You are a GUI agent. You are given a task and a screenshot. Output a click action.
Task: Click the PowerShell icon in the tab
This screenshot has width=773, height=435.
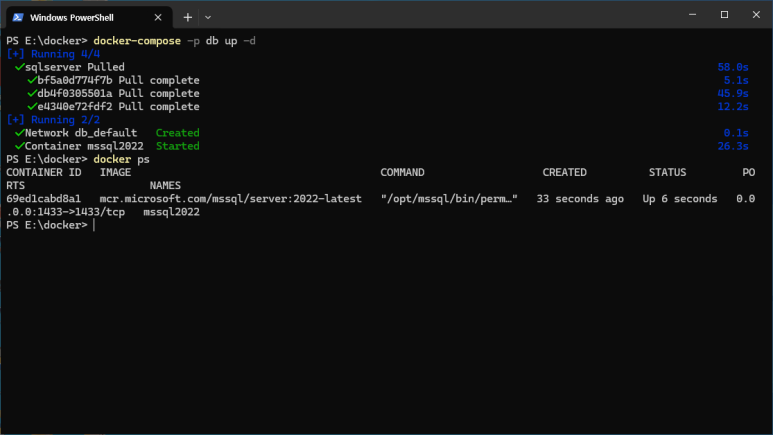[x=18, y=17]
